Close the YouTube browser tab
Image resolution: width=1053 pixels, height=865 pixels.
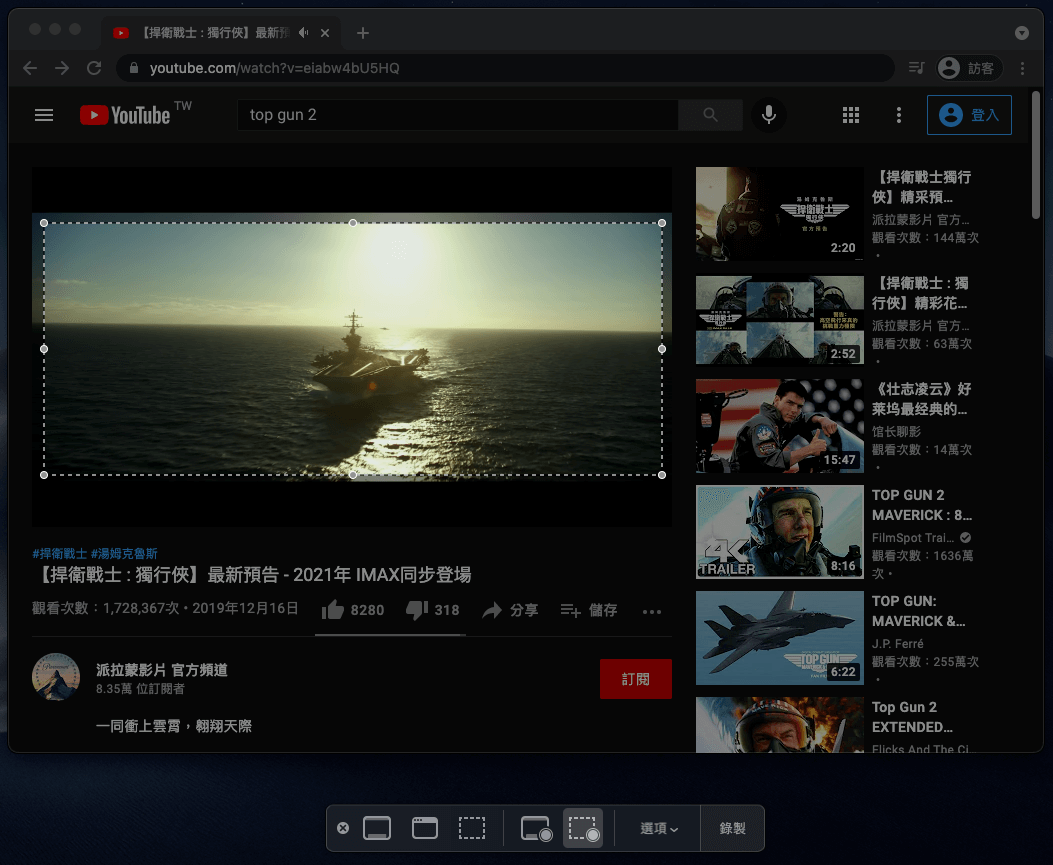click(325, 32)
